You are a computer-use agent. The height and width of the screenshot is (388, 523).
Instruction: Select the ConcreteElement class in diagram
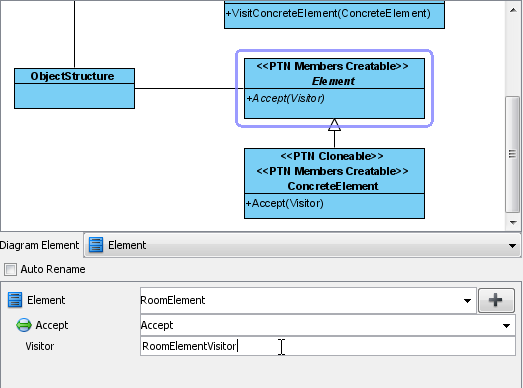(x=334, y=183)
